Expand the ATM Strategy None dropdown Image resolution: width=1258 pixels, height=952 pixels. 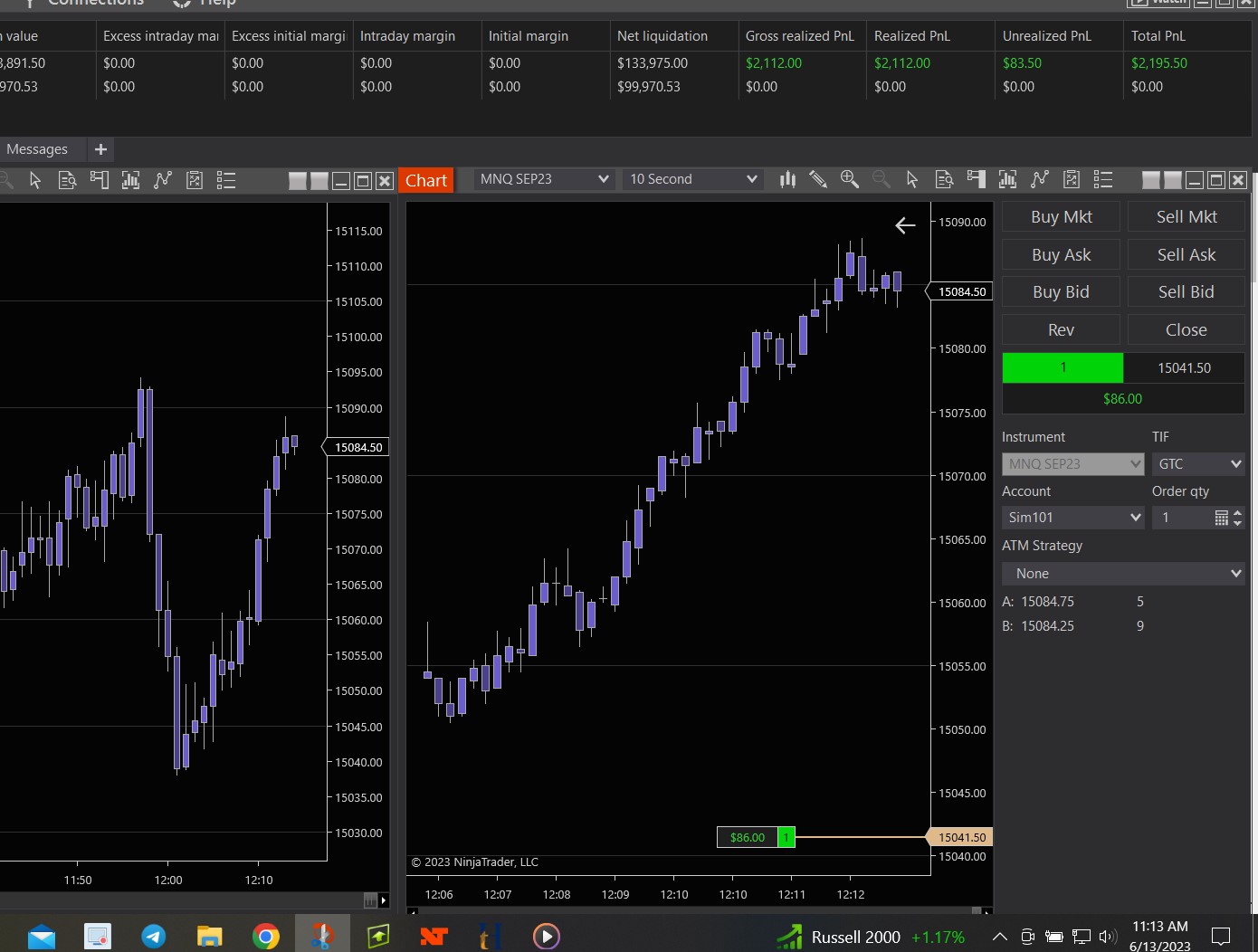click(1123, 574)
